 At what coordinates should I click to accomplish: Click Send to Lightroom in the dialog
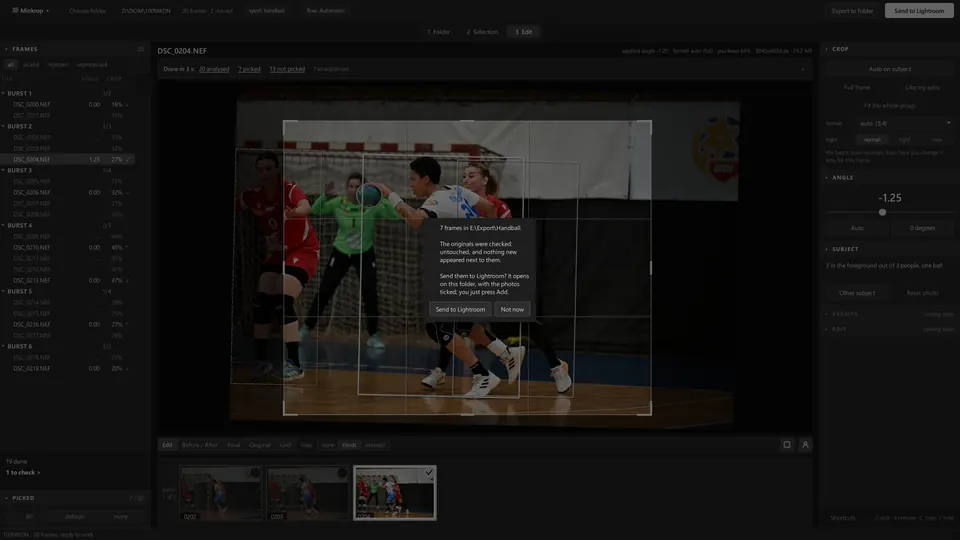pos(460,309)
